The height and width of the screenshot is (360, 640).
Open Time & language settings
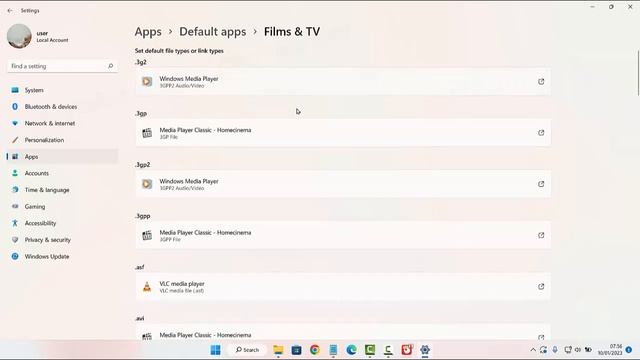tap(62, 190)
